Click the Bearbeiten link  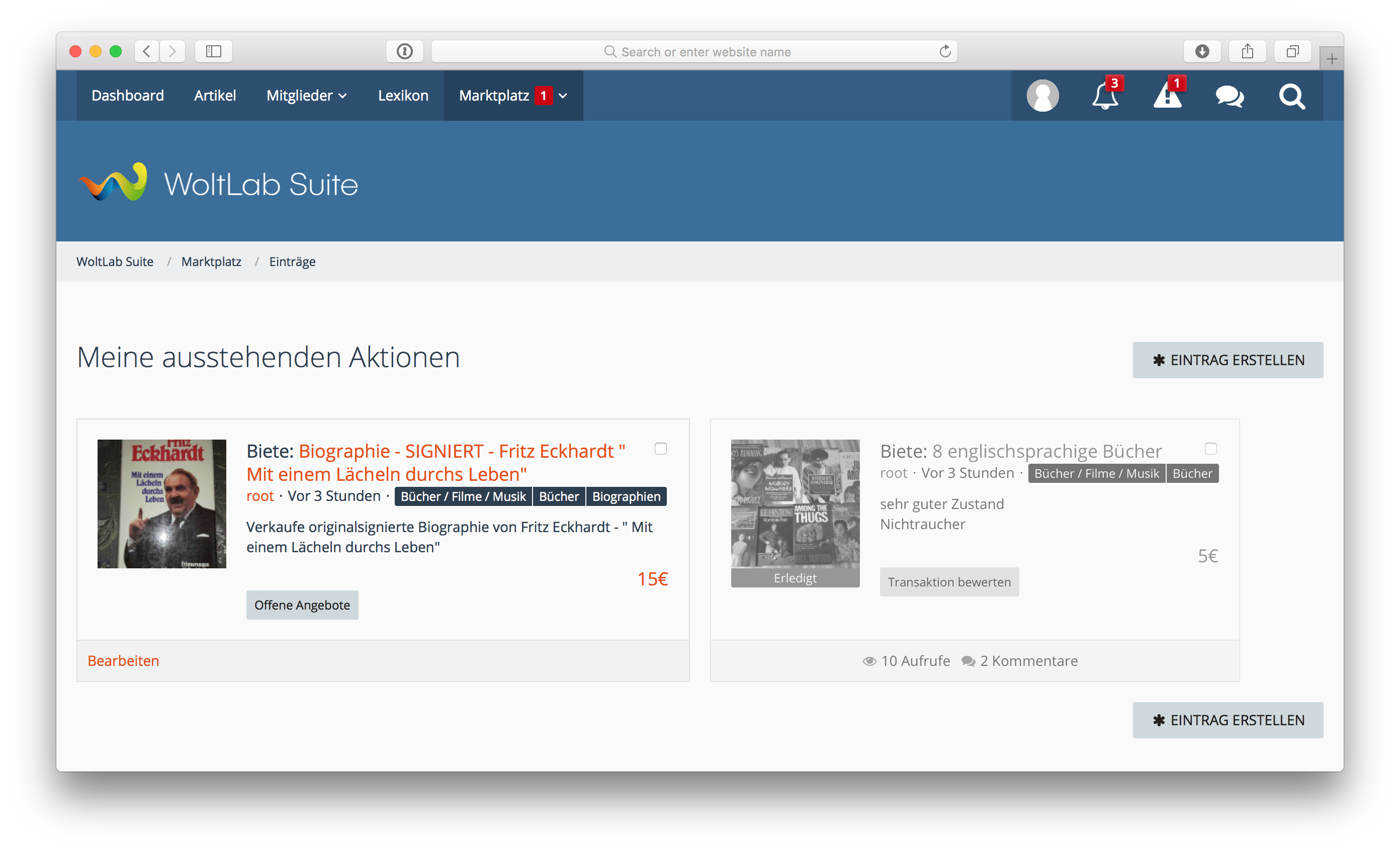coord(123,660)
